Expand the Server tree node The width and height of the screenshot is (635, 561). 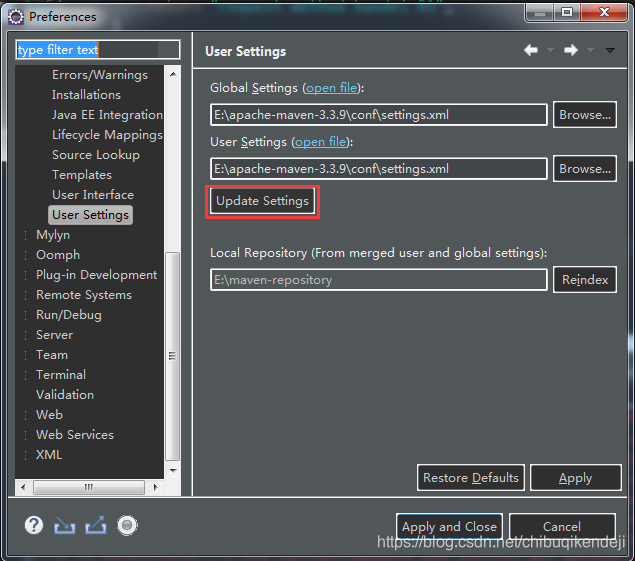point(27,335)
